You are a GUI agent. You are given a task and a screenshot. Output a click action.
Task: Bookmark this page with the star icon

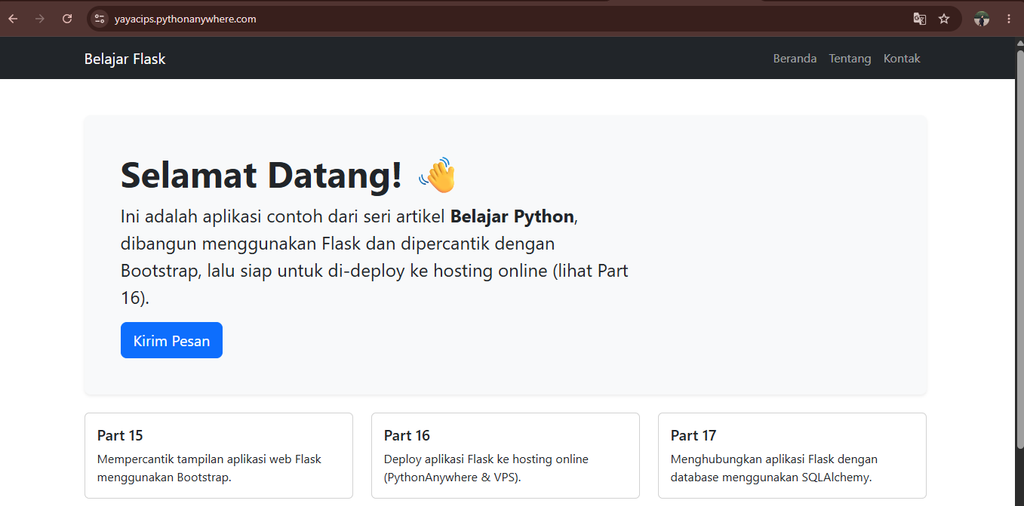tap(944, 19)
